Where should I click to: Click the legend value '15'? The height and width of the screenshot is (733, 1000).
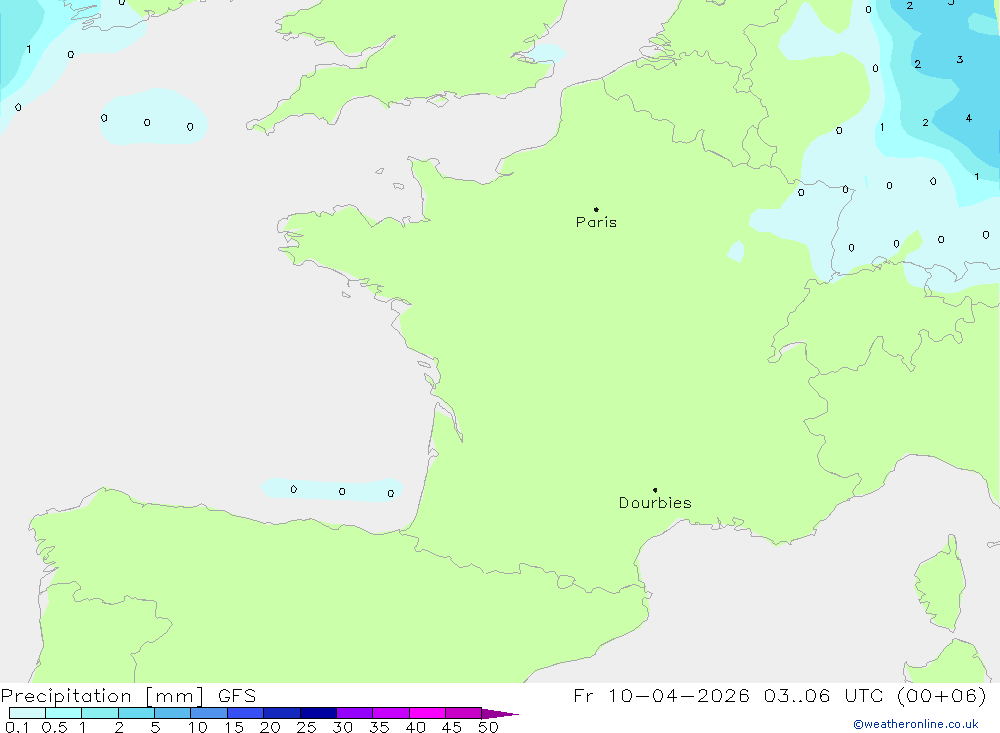(x=234, y=727)
